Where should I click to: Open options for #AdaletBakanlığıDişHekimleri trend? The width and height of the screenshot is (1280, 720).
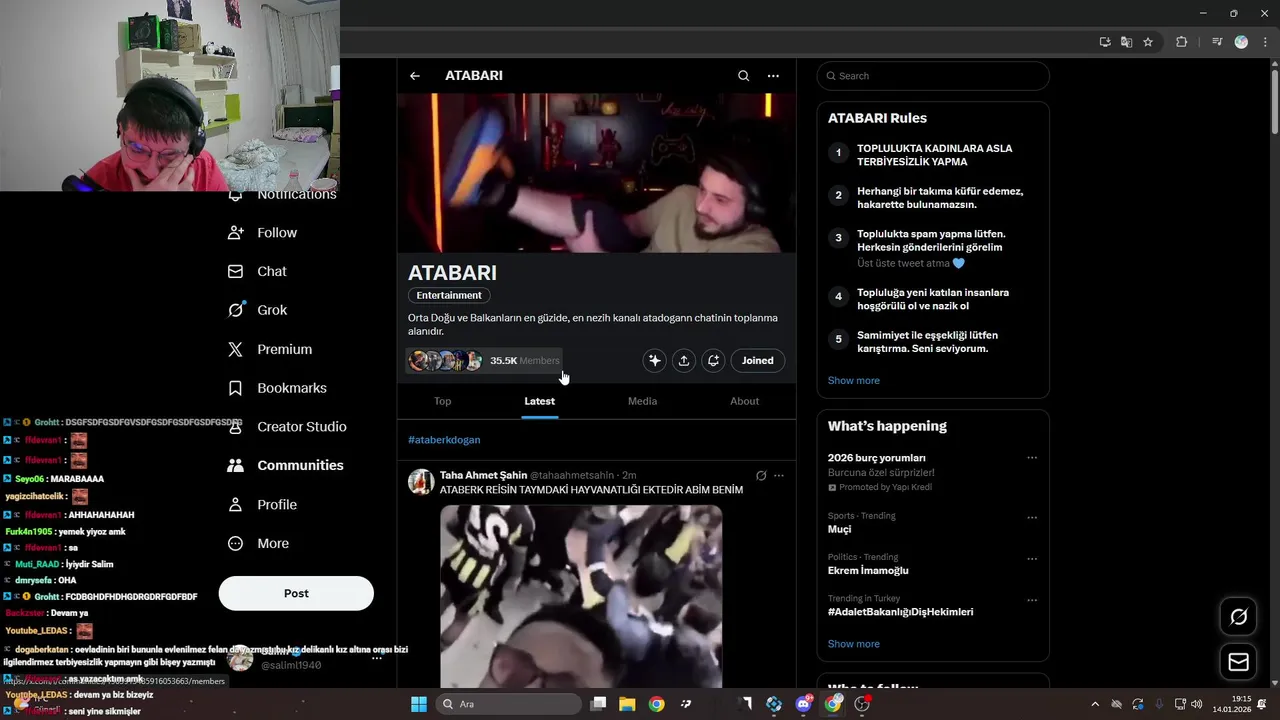tap(1032, 600)
